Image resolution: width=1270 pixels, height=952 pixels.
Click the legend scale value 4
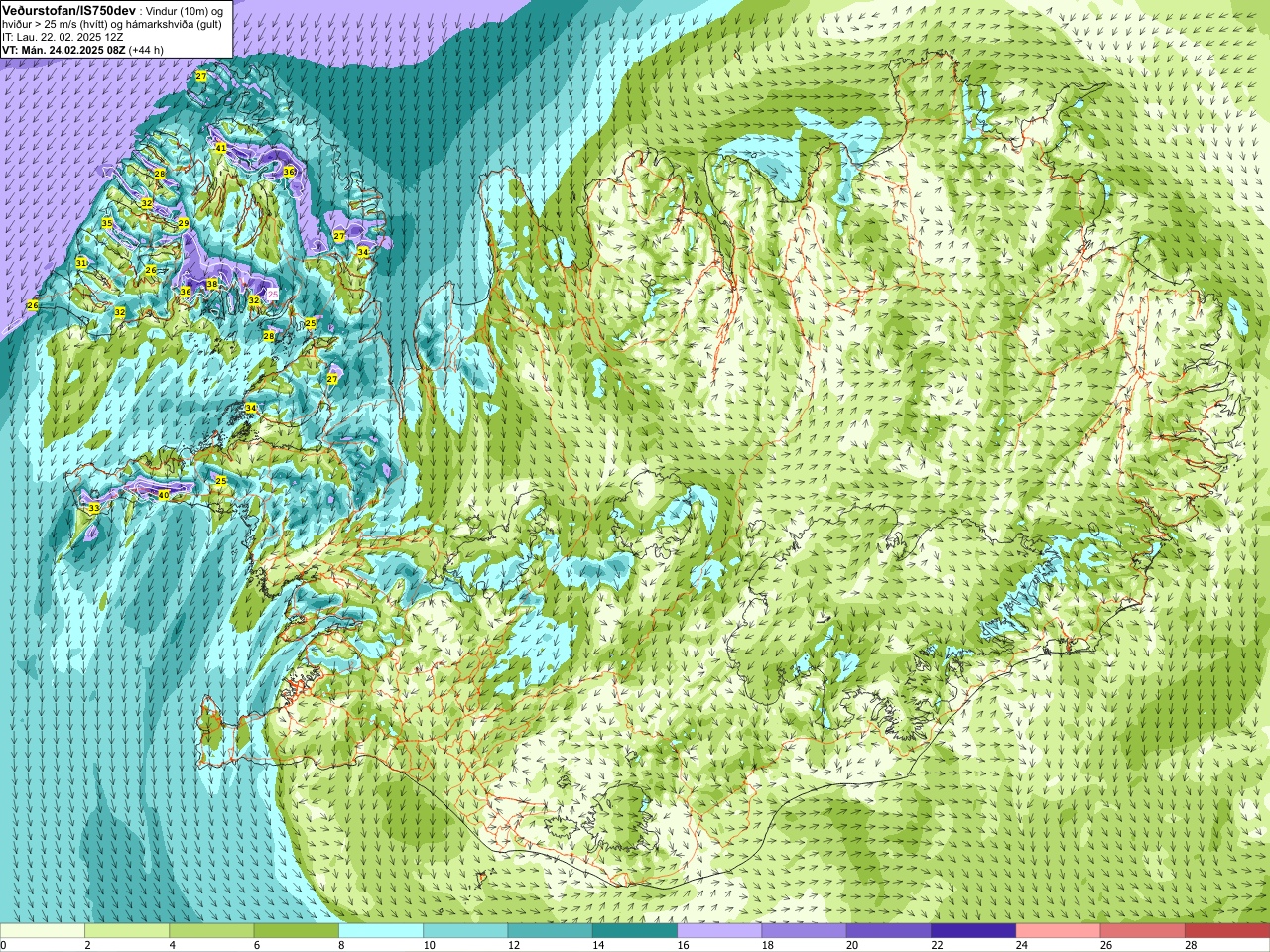[173, 945]
